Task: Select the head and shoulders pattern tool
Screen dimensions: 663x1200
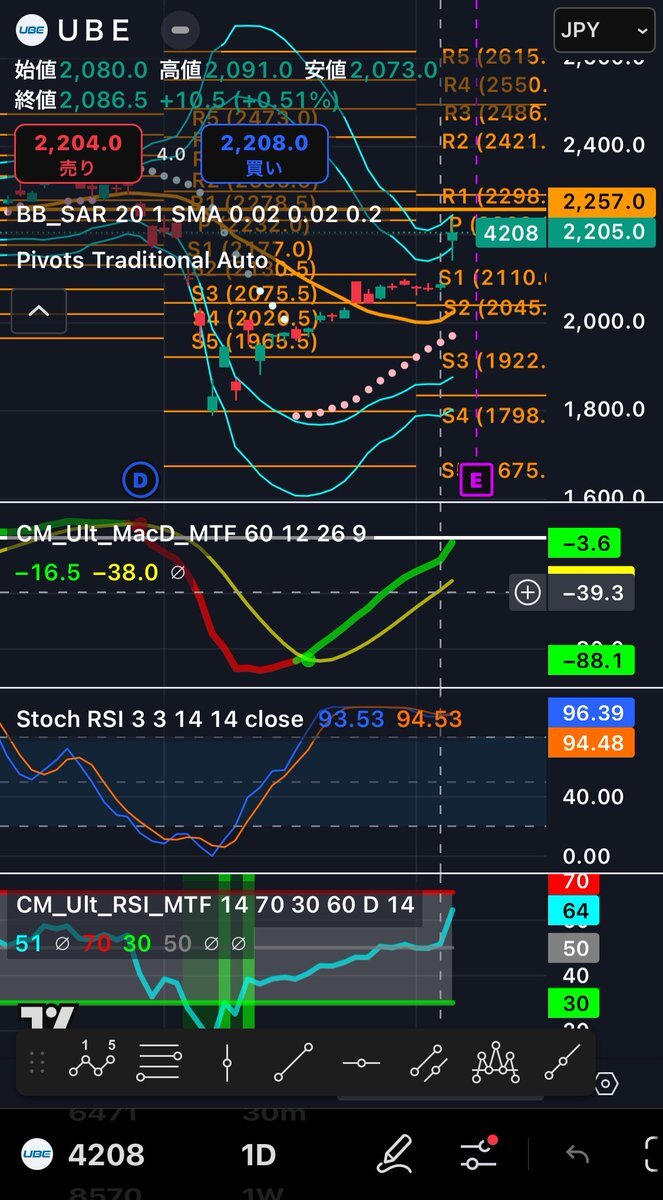Action: pos(495,1062)
